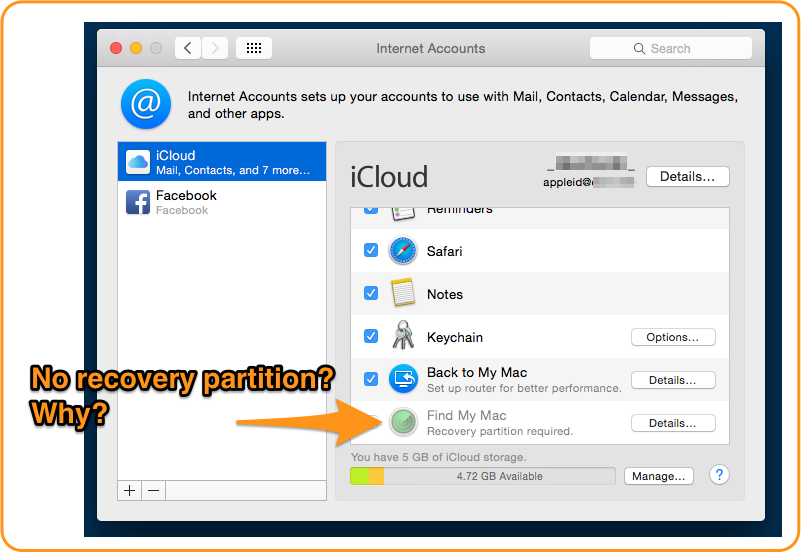Viewport: 801px width, 552px height.
Task: Open iCloud account Details next to the Apple ID
Action: pyautogui.click(x=688, y=177)
